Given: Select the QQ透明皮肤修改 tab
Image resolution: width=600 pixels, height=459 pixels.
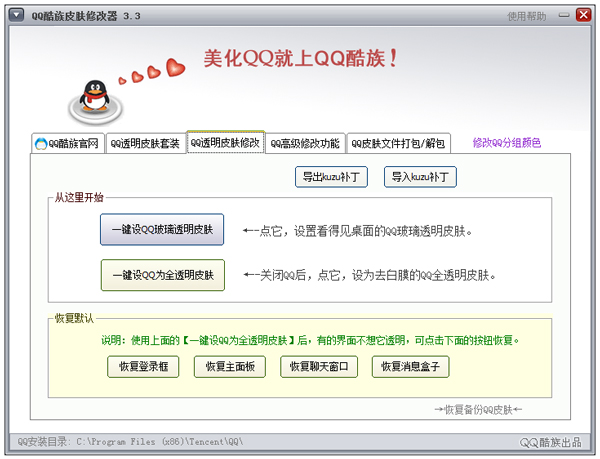Looking at the screenshot, I should [225, 142].
